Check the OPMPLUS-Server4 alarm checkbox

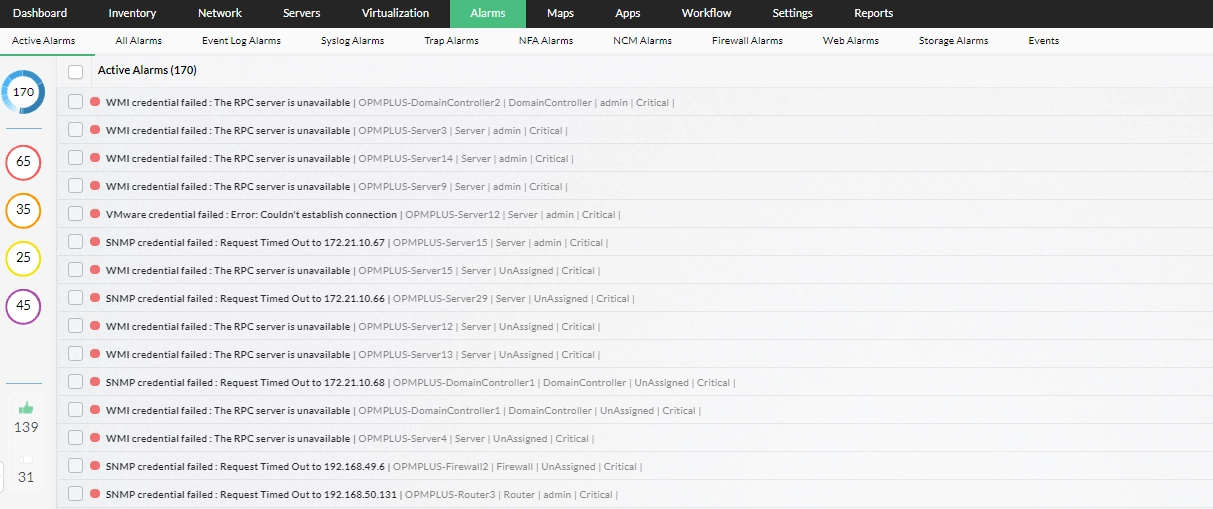tap(75, 438)
